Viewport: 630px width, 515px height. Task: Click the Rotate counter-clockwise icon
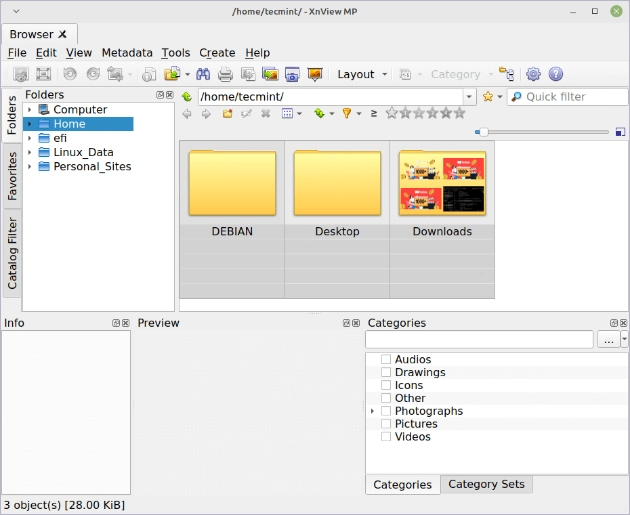coord(70,74)
